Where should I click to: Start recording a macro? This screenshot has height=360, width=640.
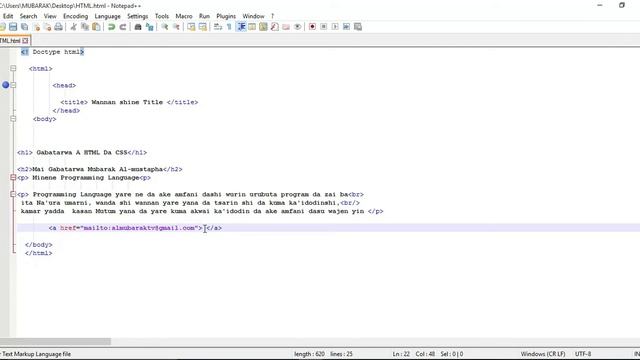click(312, 27)
